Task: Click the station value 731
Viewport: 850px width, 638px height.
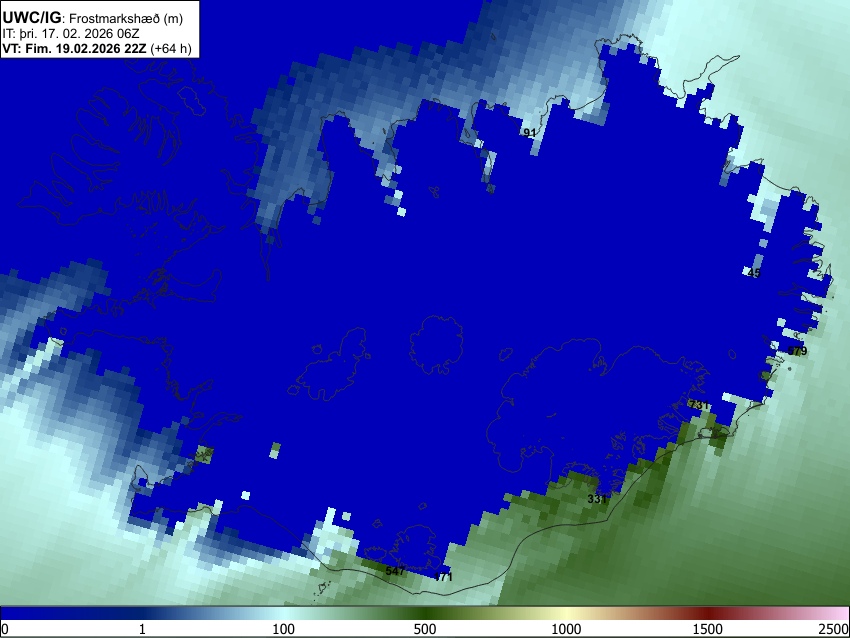Action: click(x=699, y=404)
